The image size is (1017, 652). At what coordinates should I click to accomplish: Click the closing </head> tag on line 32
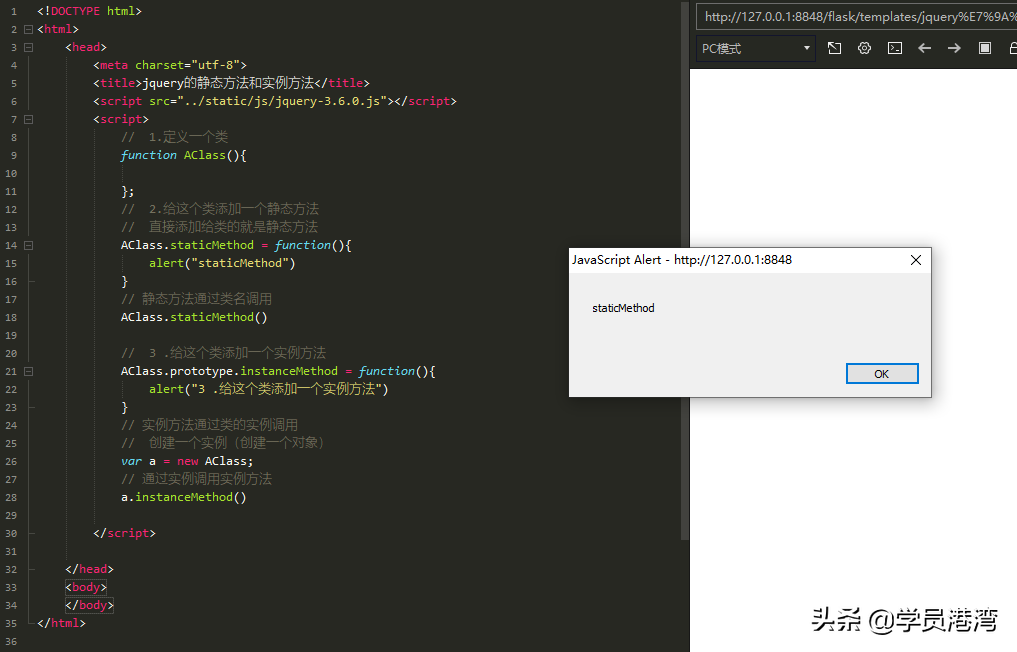(x=90, y=569)
